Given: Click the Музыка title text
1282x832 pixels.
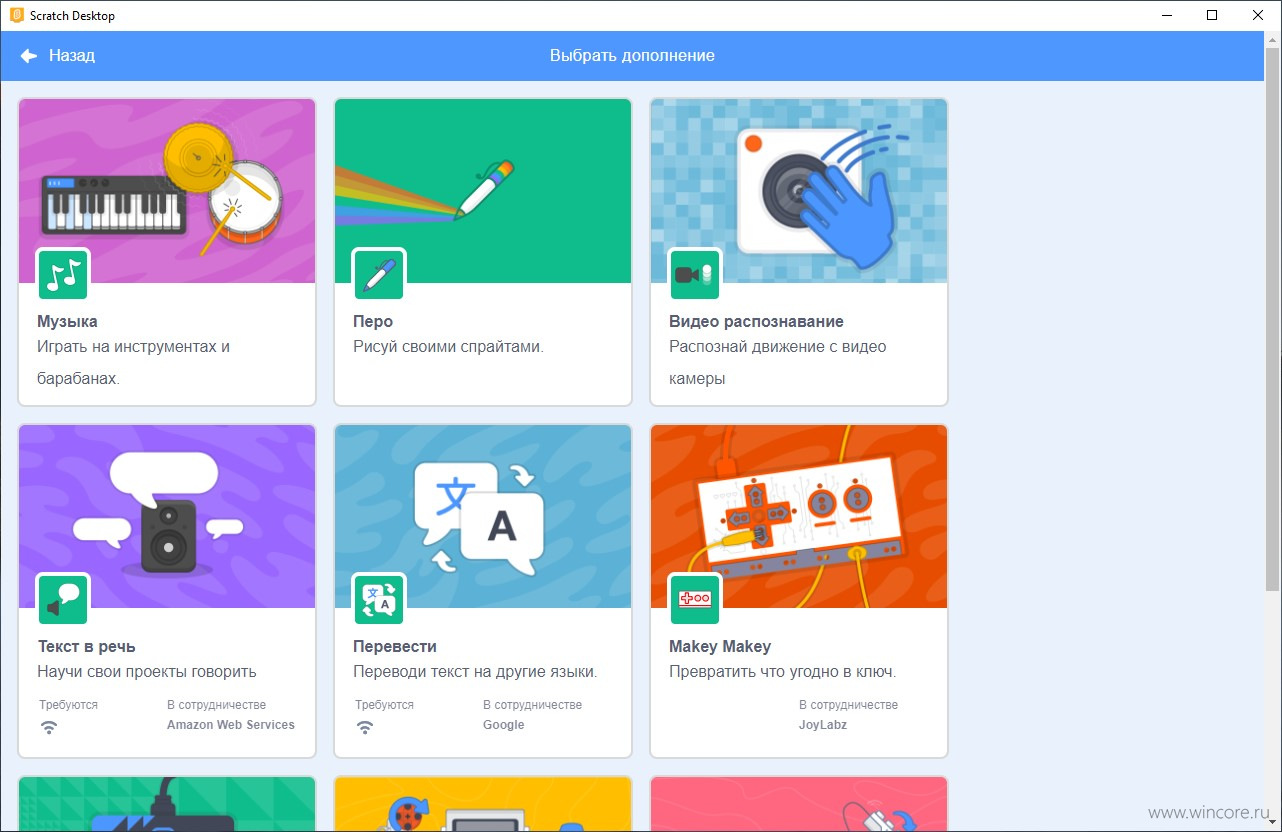Looking at the screenshot, I should point(67,322).
